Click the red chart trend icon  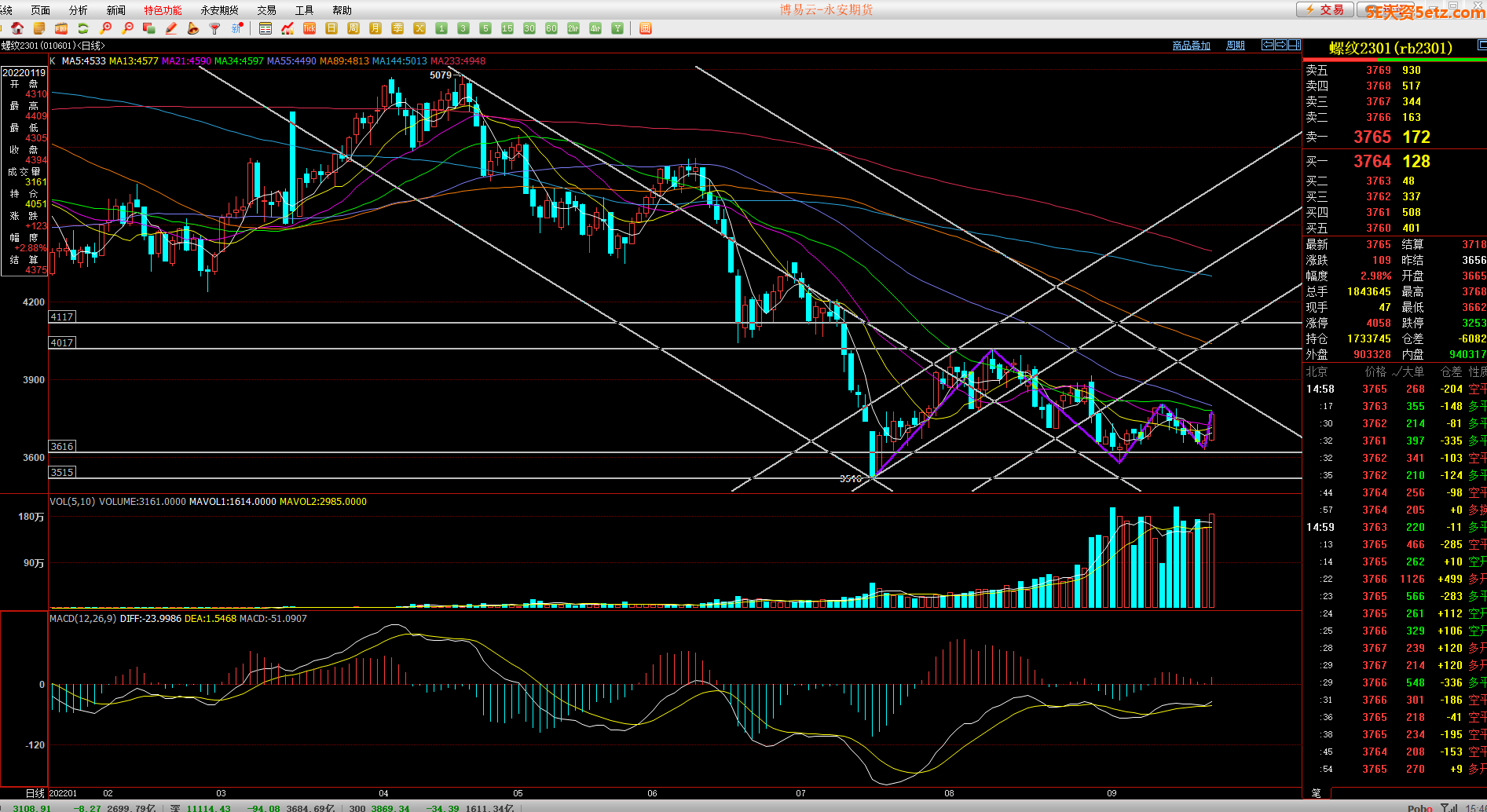[x=288, y=28]
